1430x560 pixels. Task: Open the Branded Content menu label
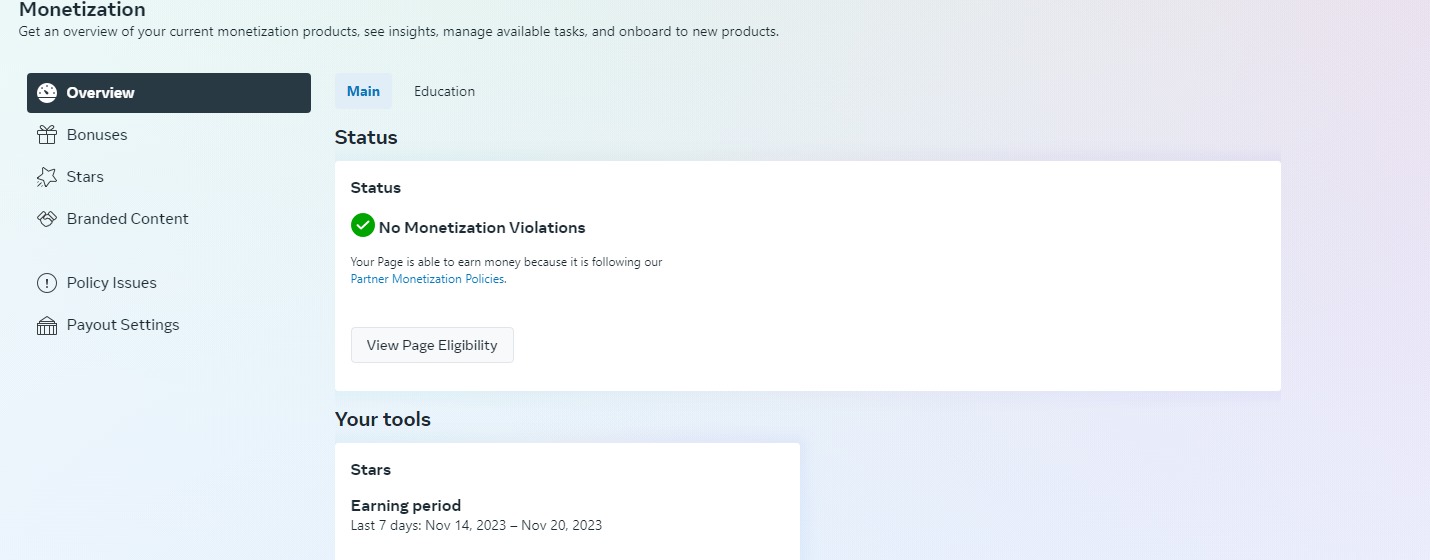tap(128, 219)
